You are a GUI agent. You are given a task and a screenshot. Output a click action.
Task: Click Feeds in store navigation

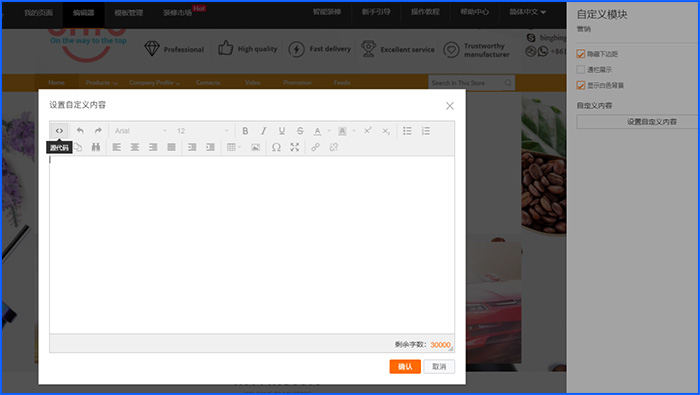342,83
